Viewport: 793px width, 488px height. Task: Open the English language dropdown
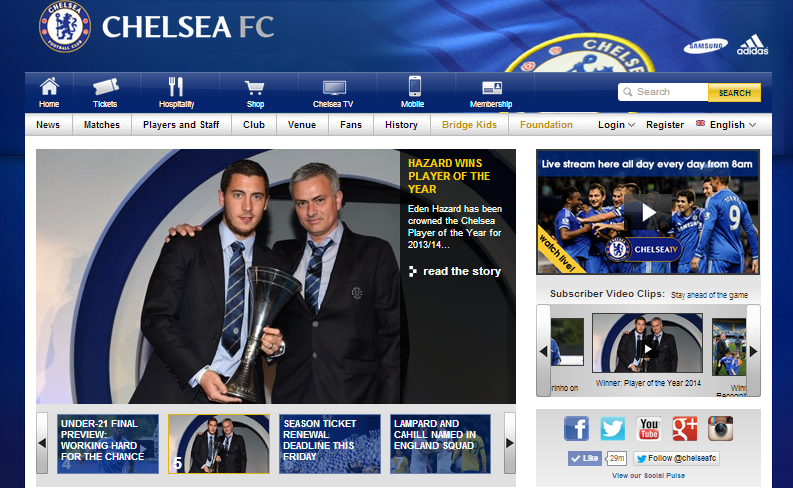tap(726, 124)
